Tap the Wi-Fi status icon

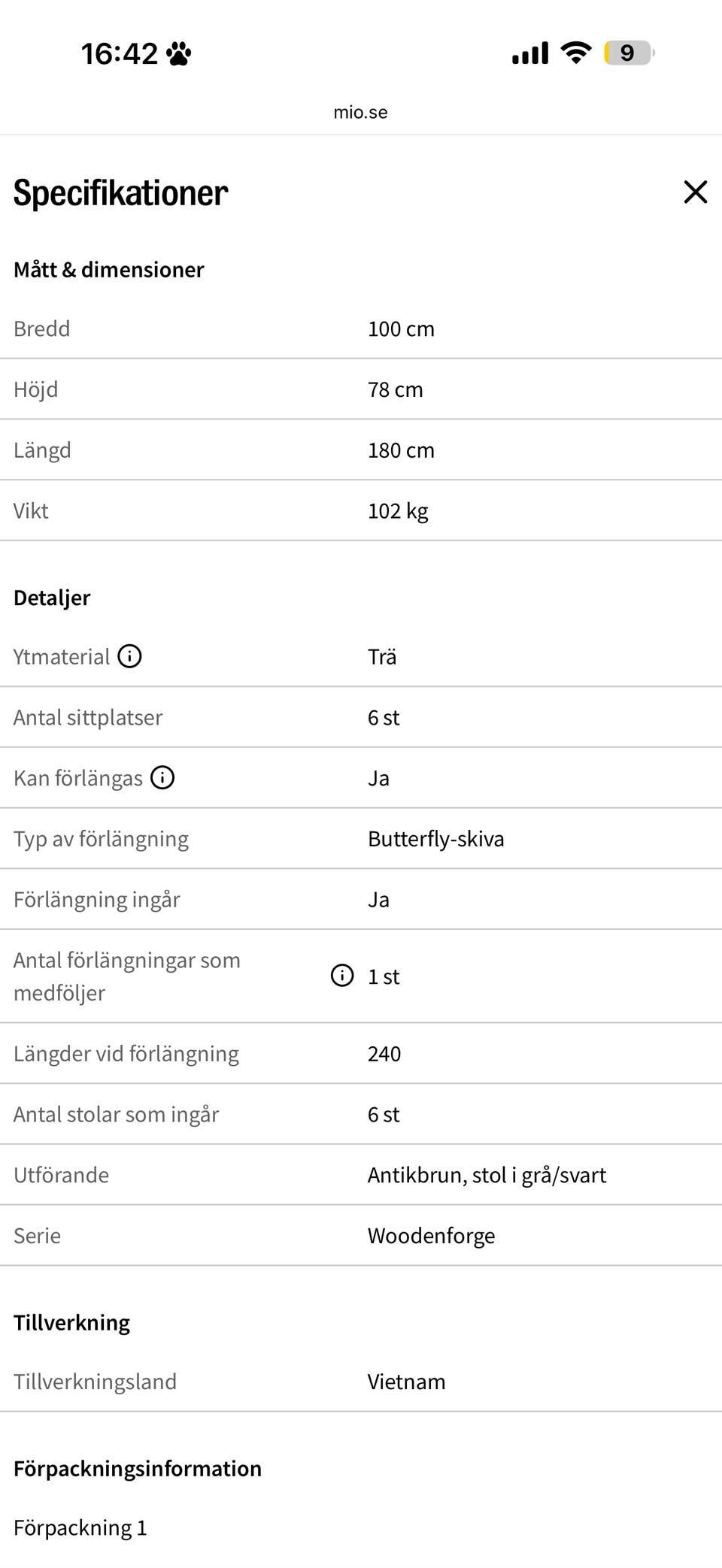[x=576, y=53]
